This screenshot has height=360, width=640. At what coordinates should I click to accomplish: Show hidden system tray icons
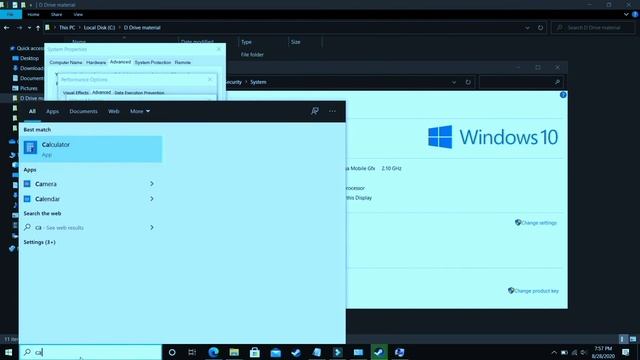pos(554,353)
